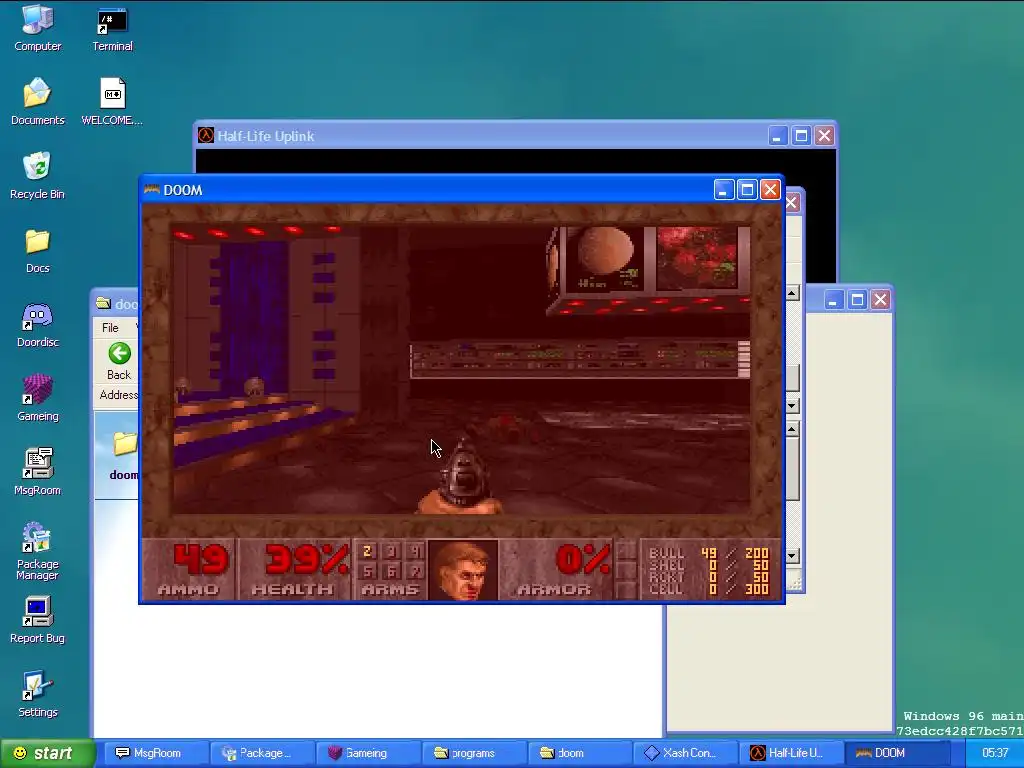Click the DOOM window title icon
This screenshot has height=768, width=1024.
152,189
